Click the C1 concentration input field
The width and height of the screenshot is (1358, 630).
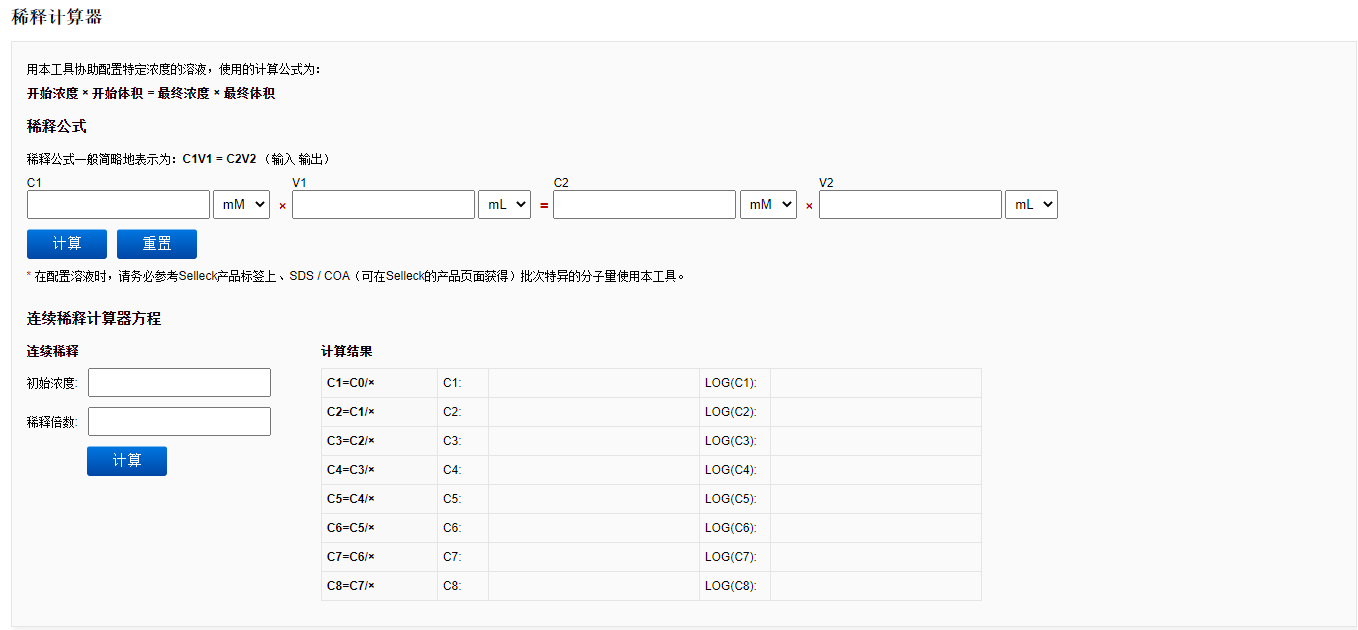pos(117,204)
